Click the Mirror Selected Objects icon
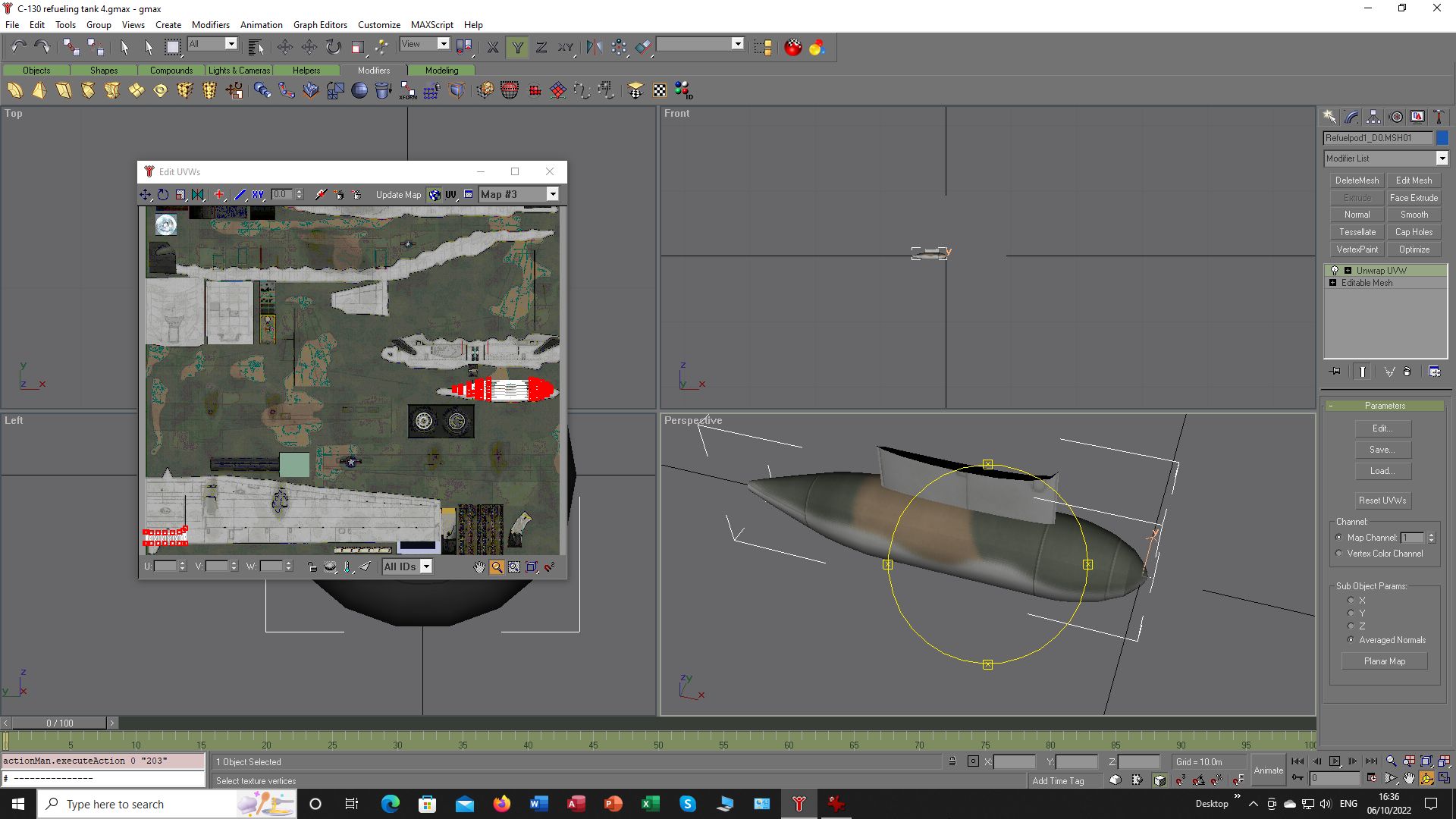1456x819 pixels. (594, 47)
